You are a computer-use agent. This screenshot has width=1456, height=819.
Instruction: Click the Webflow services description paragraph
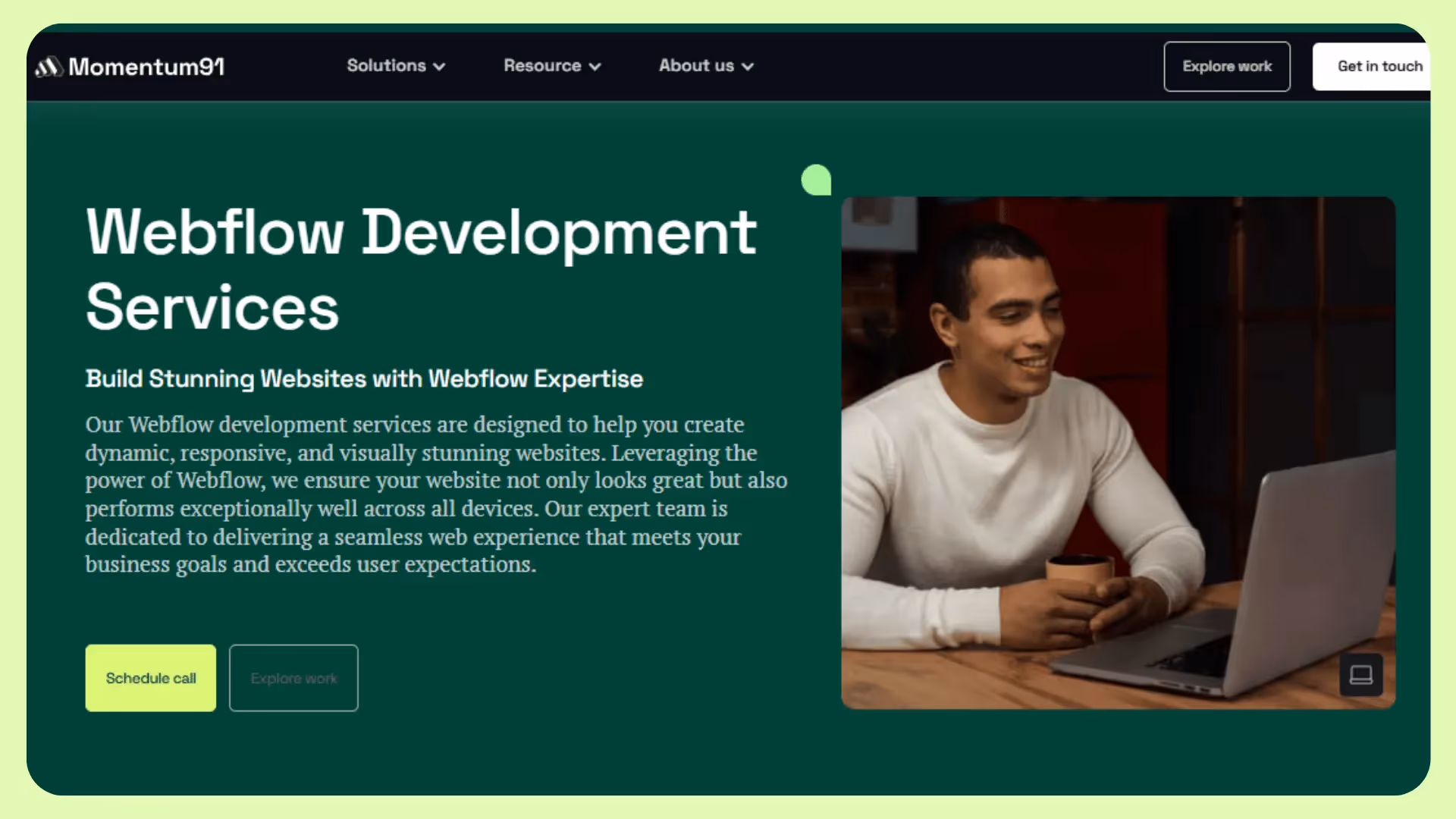pyautogui.click(x=436, y=494)
